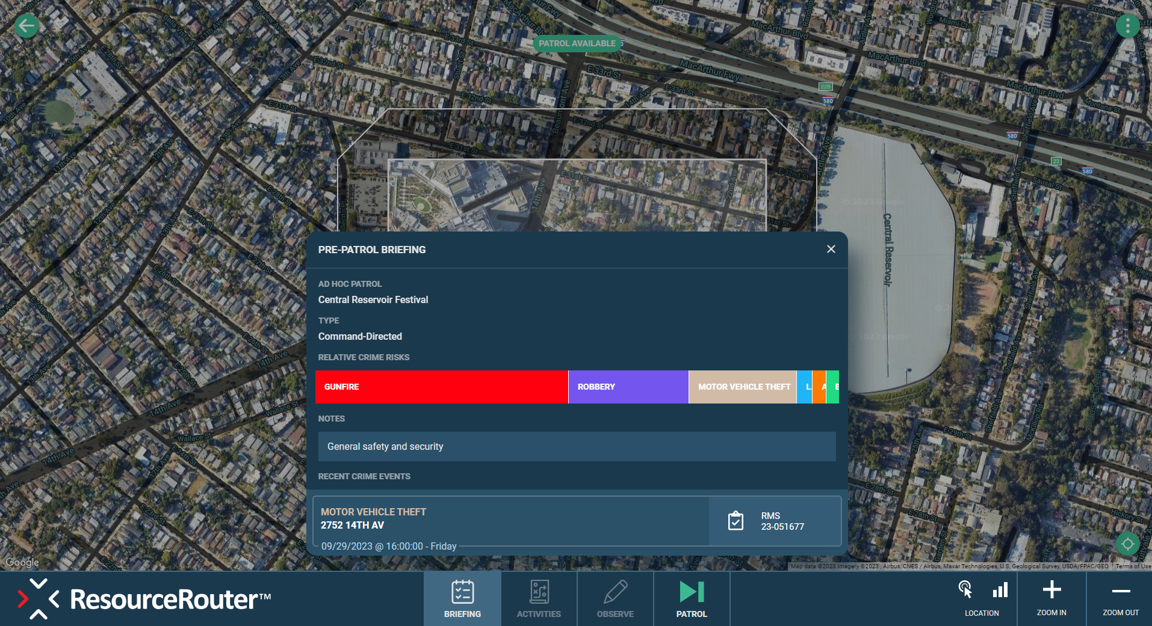The width and height of the screenshot is (1152, 626).
Task: Open the bar chart statistics icon
Action: point(1000,590)
